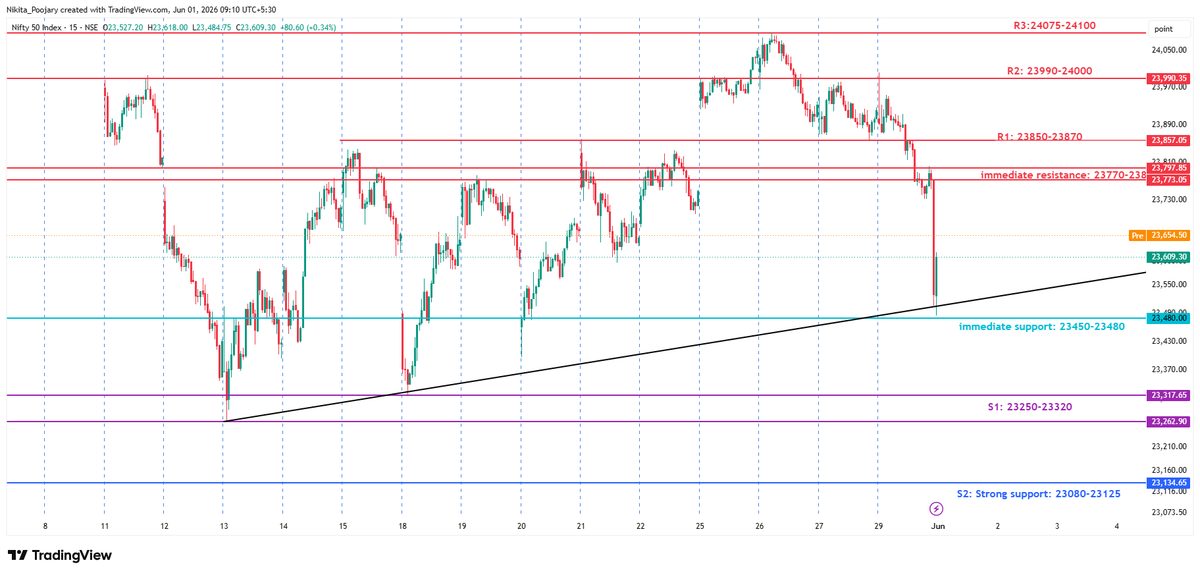
Task: Click date 20 on the time axis
Action: [521, 525]
